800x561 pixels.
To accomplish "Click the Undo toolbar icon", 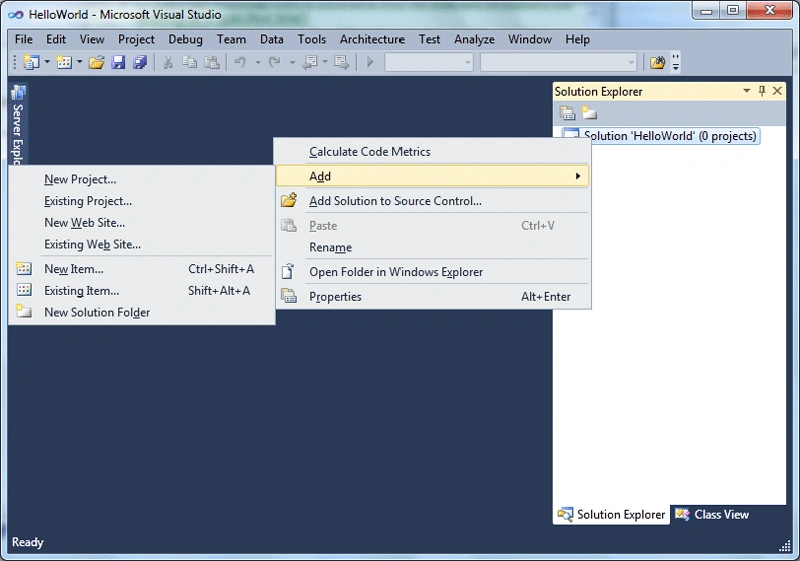I will [240, 62].
